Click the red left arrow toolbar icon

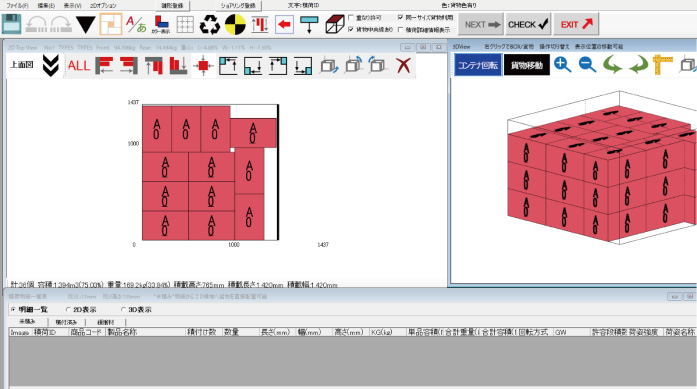coord(284,24)
